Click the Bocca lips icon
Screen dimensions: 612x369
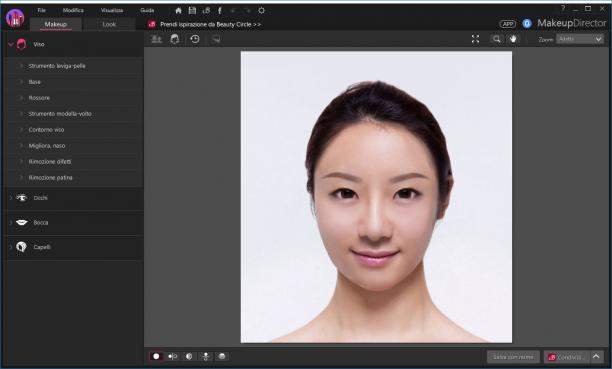point(21,223)
